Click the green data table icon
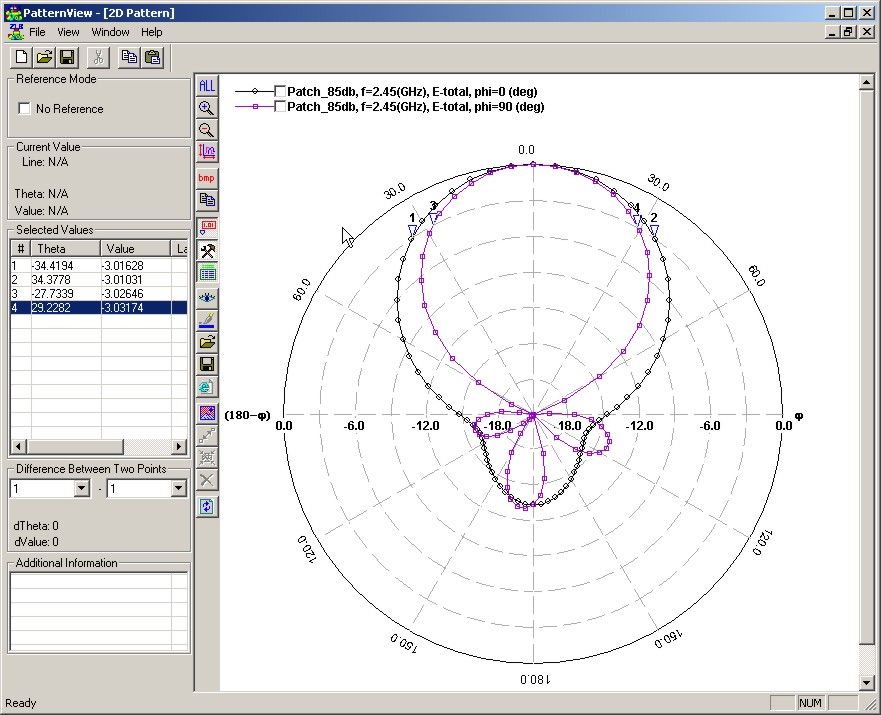Image resolution: width=881 pixels, height=715 pixels. tap(207, 271)
